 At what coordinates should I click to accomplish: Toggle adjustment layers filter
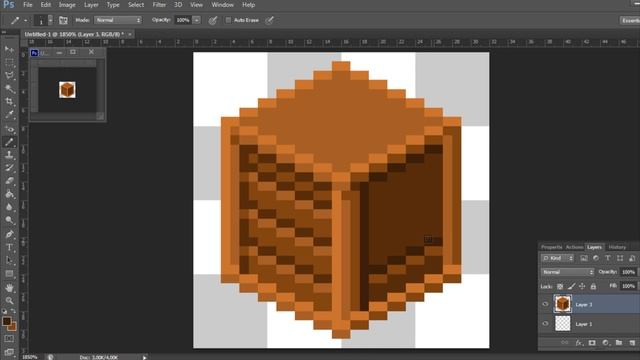coord(596,258)
